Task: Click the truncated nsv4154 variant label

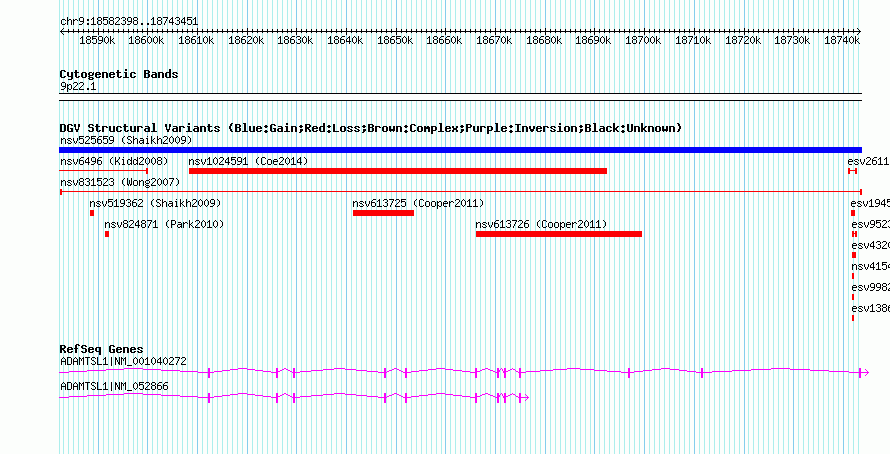Action: [871, 267]
